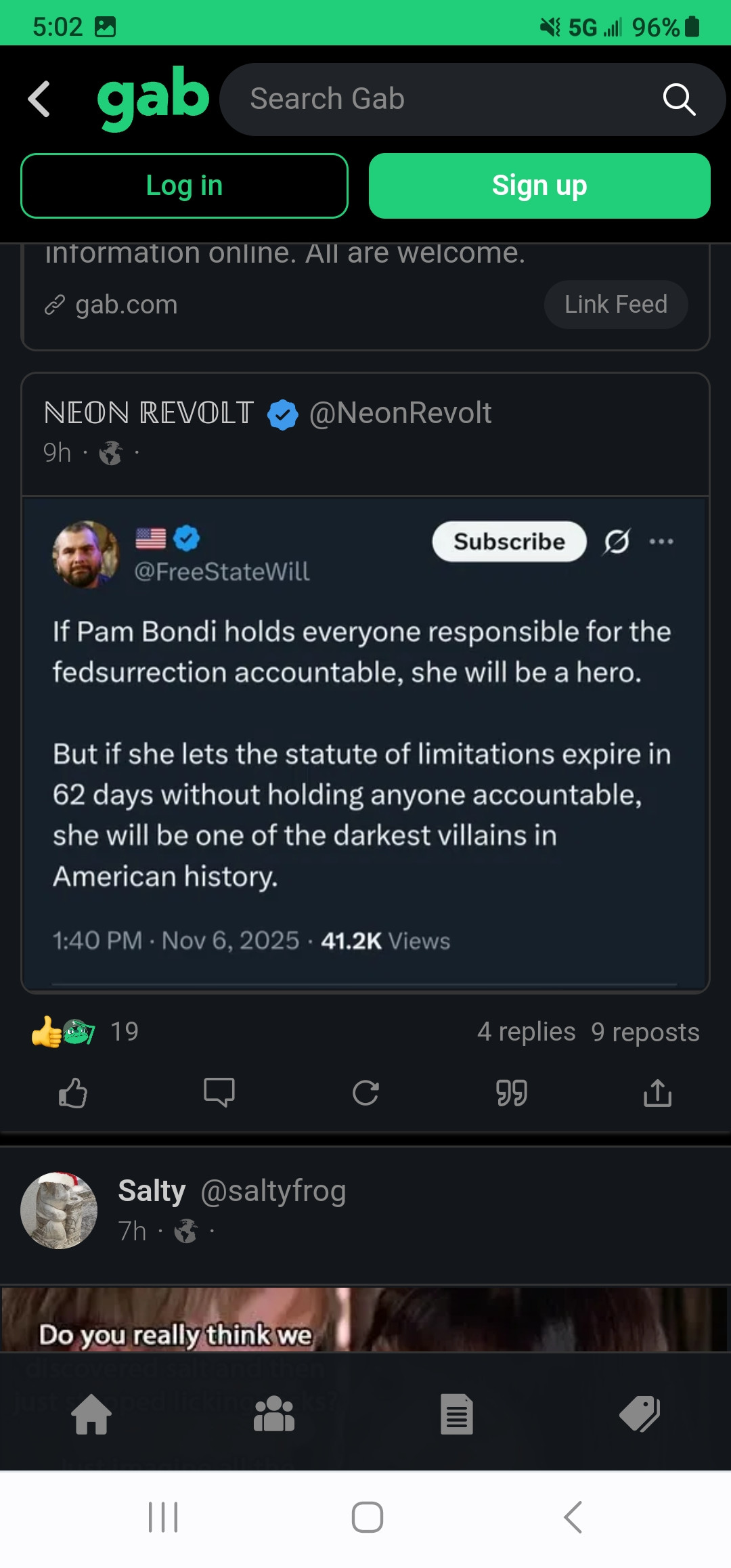Open the Link Feed button

[616, 305]
